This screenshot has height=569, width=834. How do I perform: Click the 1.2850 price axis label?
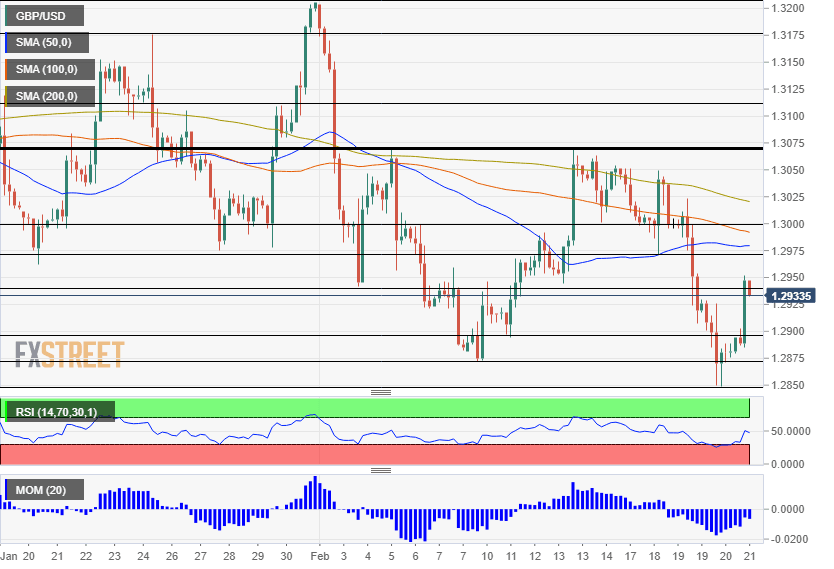coord(788,385)
